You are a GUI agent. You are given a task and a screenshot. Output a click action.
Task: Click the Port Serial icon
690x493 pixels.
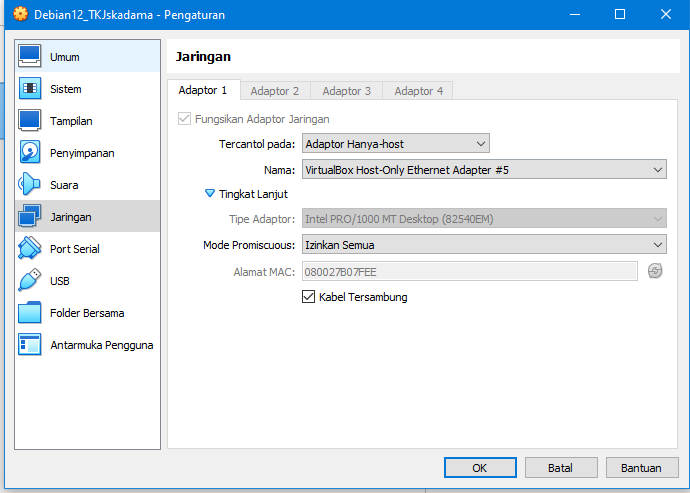pos(30,249)
